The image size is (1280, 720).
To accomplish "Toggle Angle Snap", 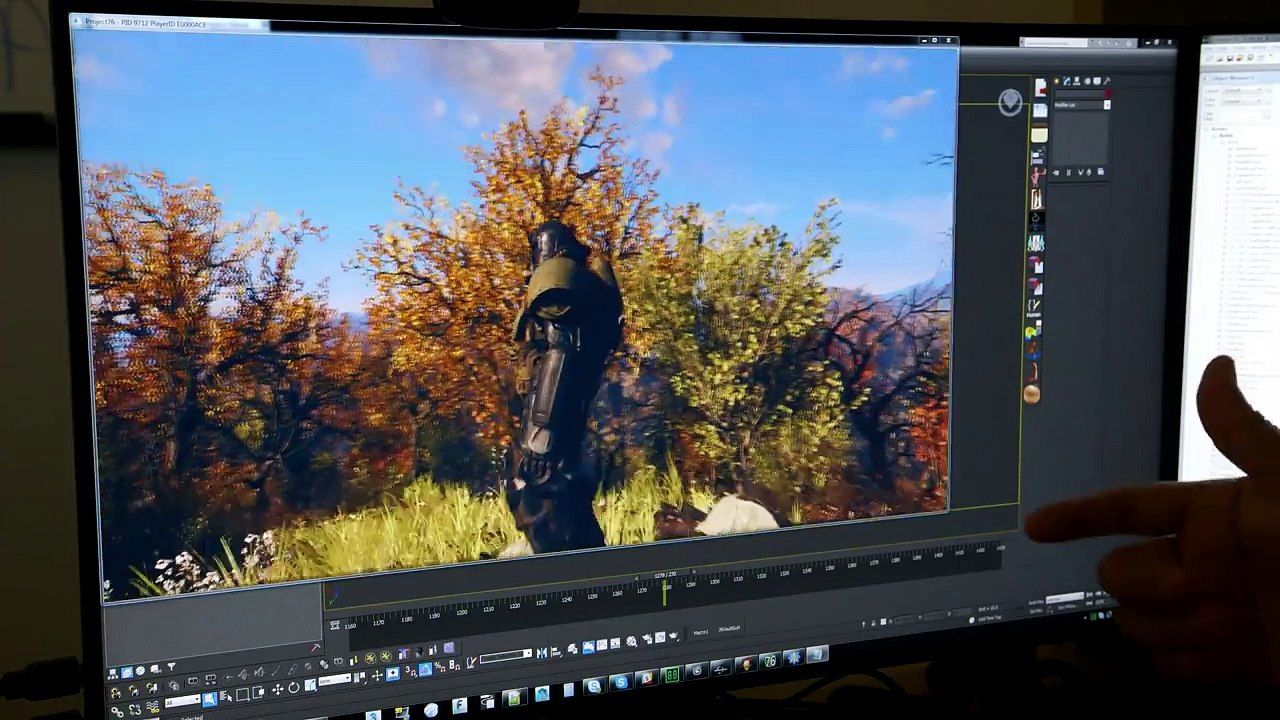I will (x=425, y=669).
